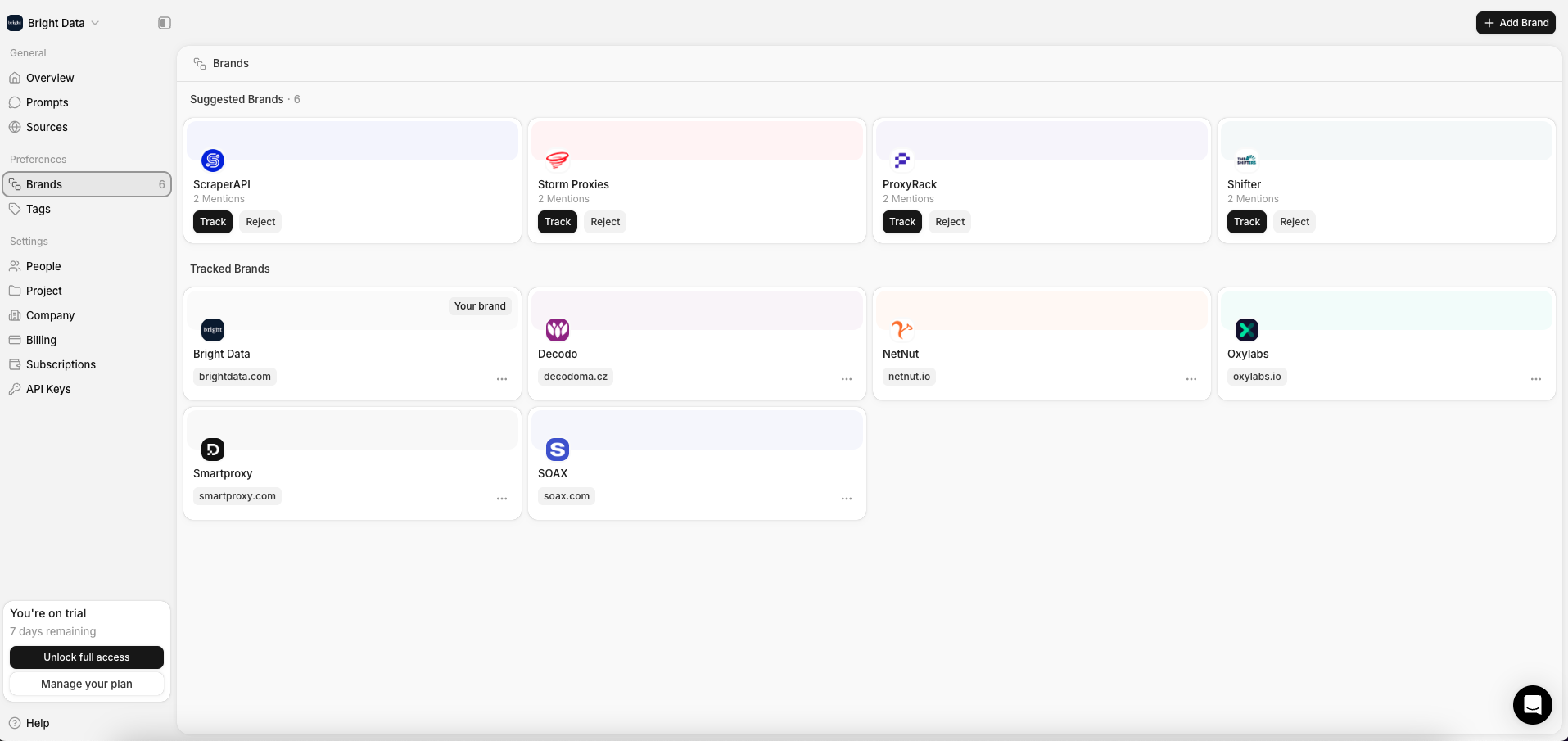
Task: Open API Keys settings
Action: pyautogui.click(x=87, y=389)
